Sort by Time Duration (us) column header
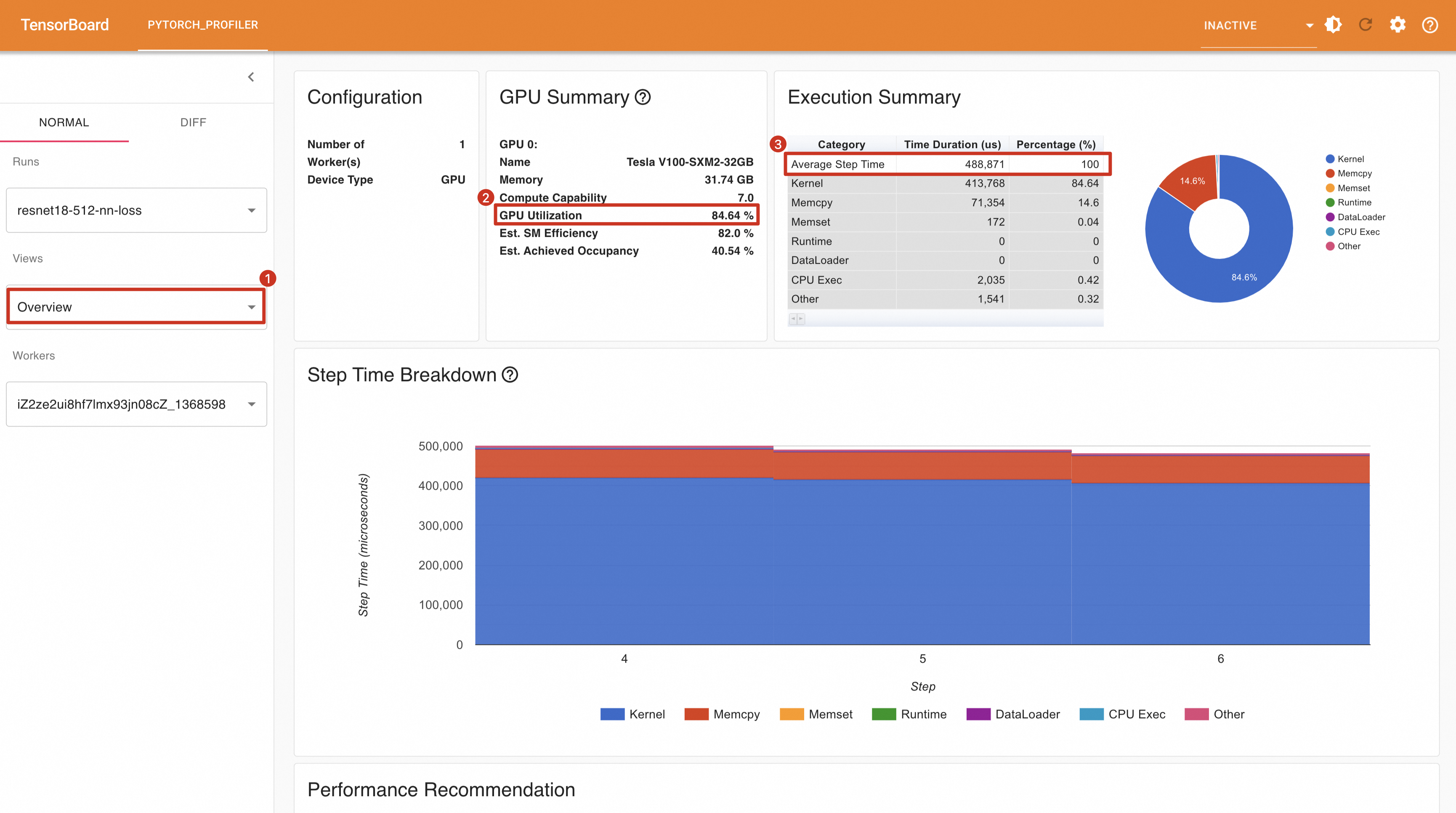This screenshot has width=1456, height=813. [x=952, y=144]
